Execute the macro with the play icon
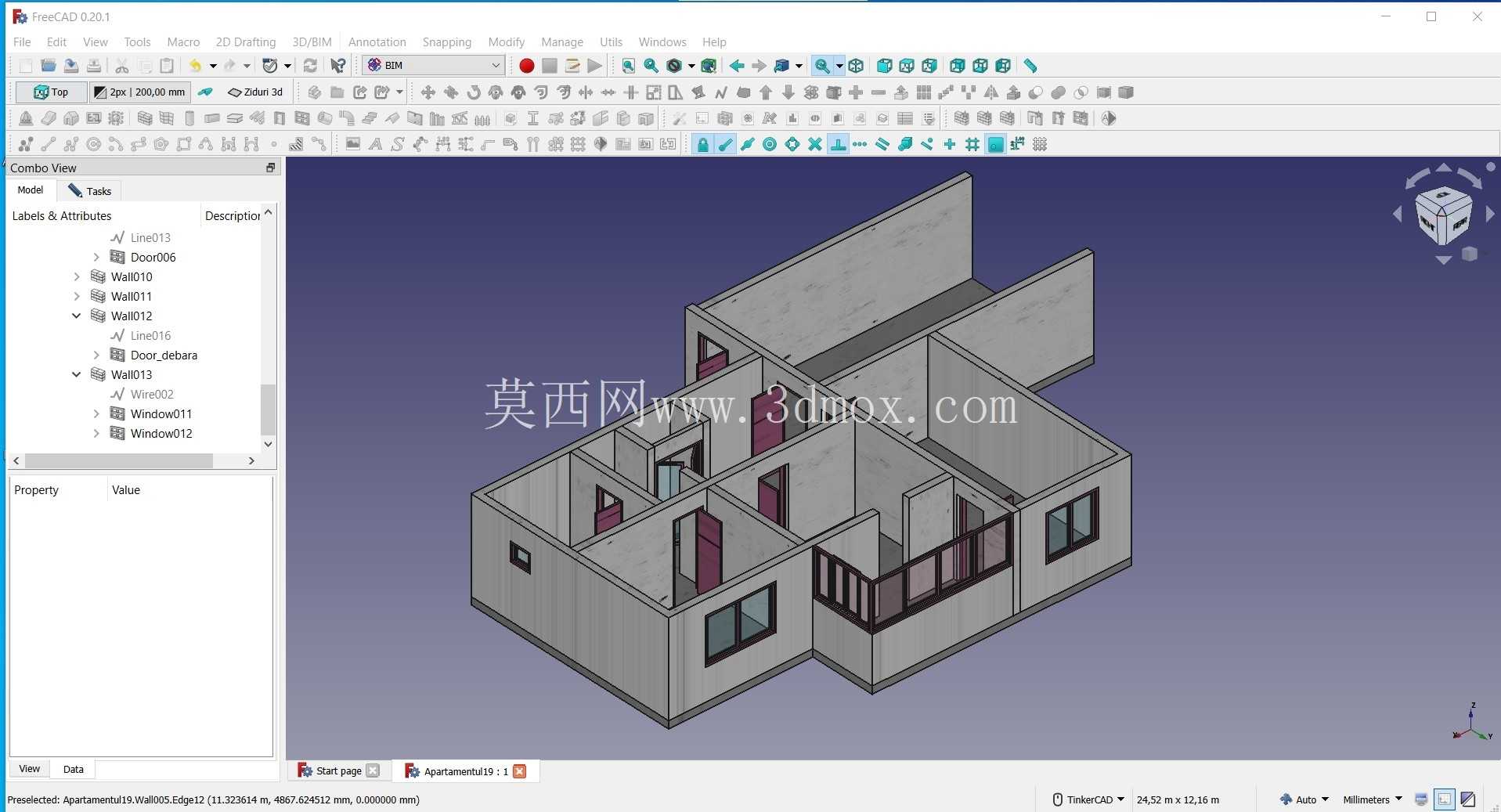The image size is (1501, 812). (x=595, y=66)
